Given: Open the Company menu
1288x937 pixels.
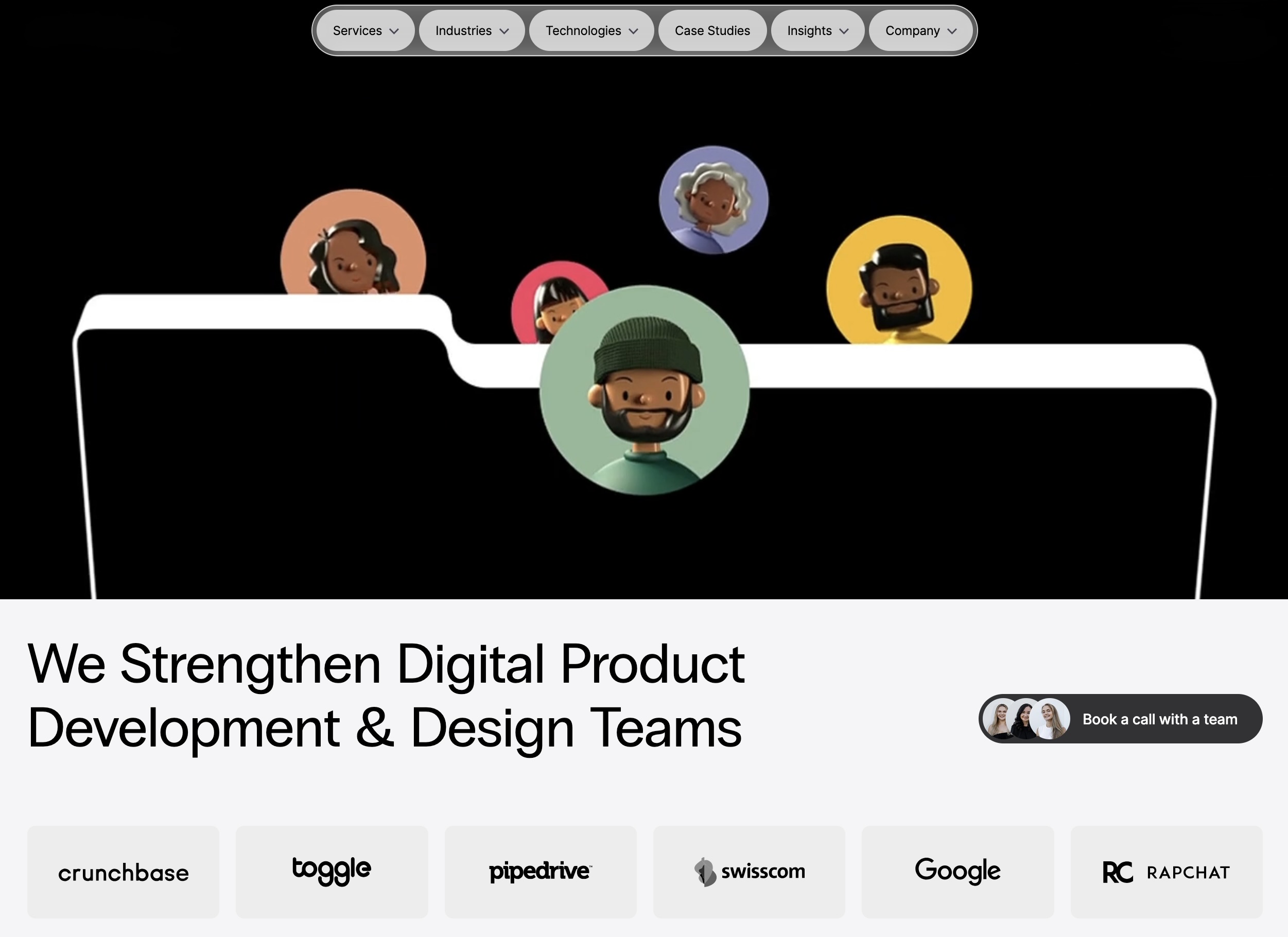Looking at the screenshot, I should 920,31.
